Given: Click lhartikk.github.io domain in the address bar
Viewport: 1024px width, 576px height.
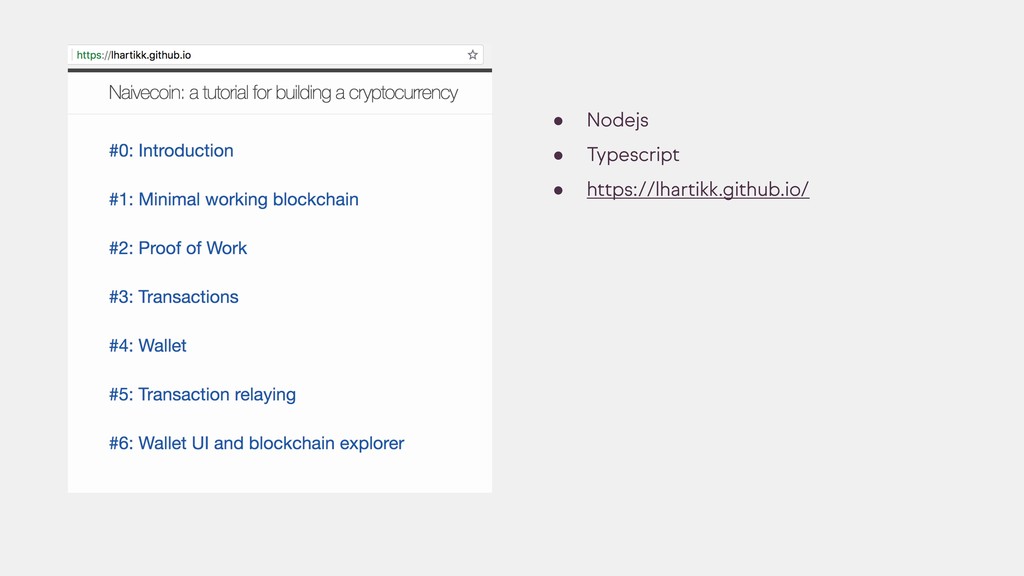Looking at the screenshot, I should coord(150,55).
